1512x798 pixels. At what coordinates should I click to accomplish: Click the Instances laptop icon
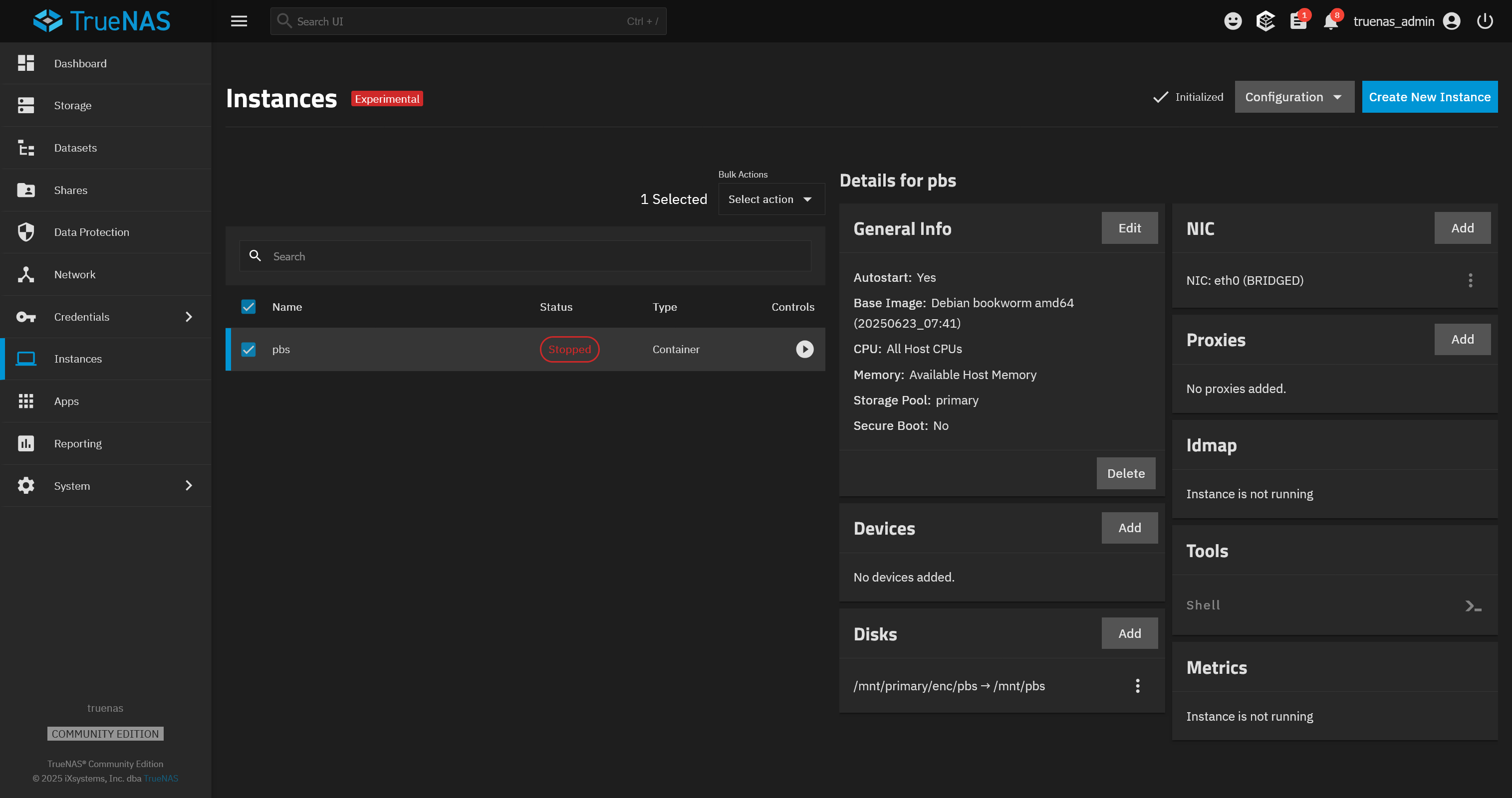pos(26,359)
